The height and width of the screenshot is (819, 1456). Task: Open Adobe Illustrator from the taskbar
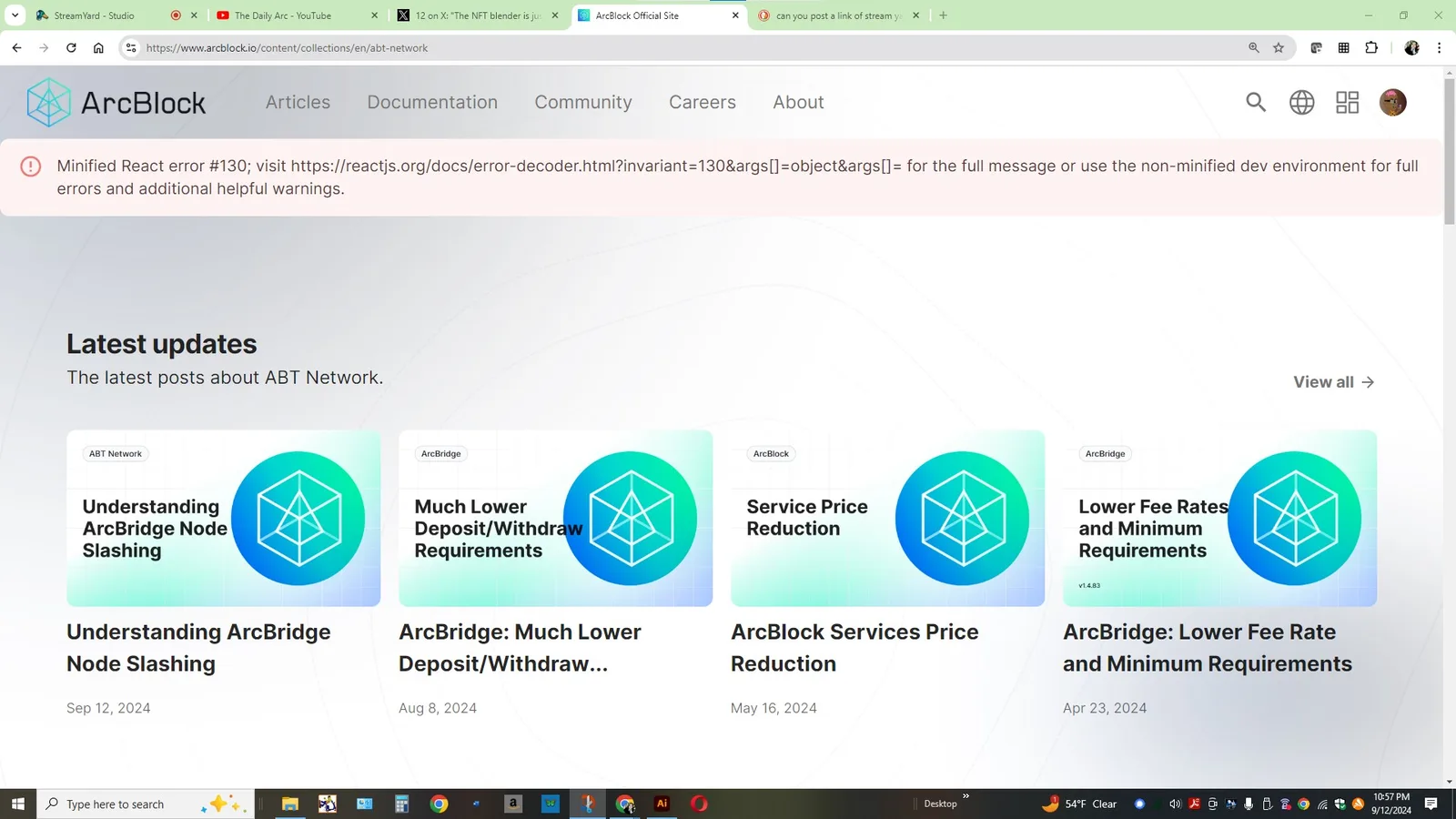pyautogui.click(x=662, y=804)
